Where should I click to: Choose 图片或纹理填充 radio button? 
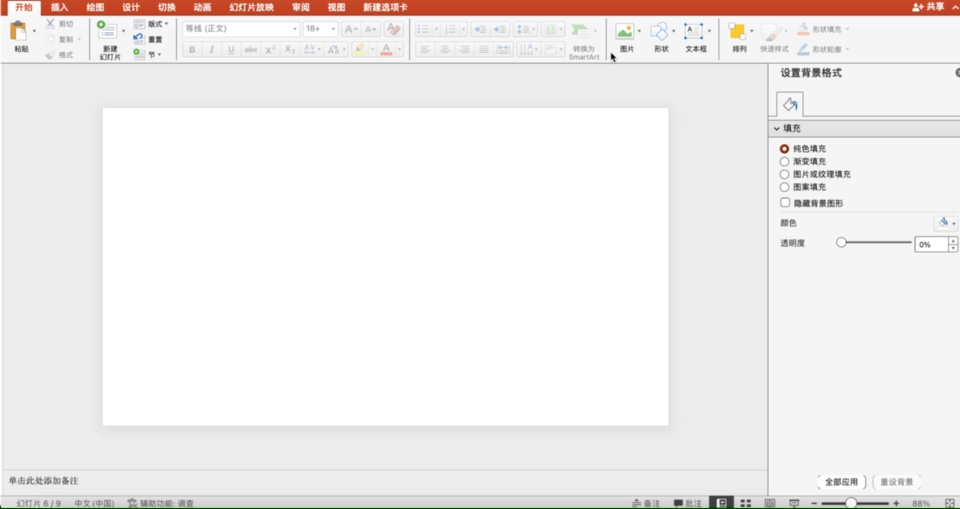tap(785, 174)
